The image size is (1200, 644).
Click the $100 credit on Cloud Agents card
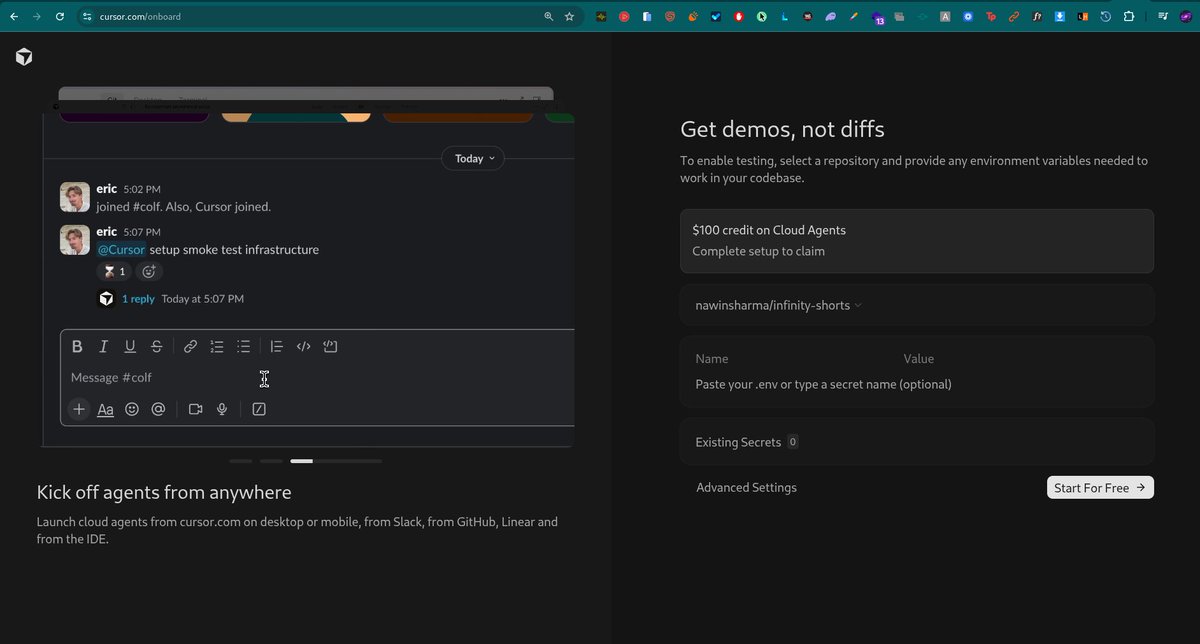tap(917, 241)
